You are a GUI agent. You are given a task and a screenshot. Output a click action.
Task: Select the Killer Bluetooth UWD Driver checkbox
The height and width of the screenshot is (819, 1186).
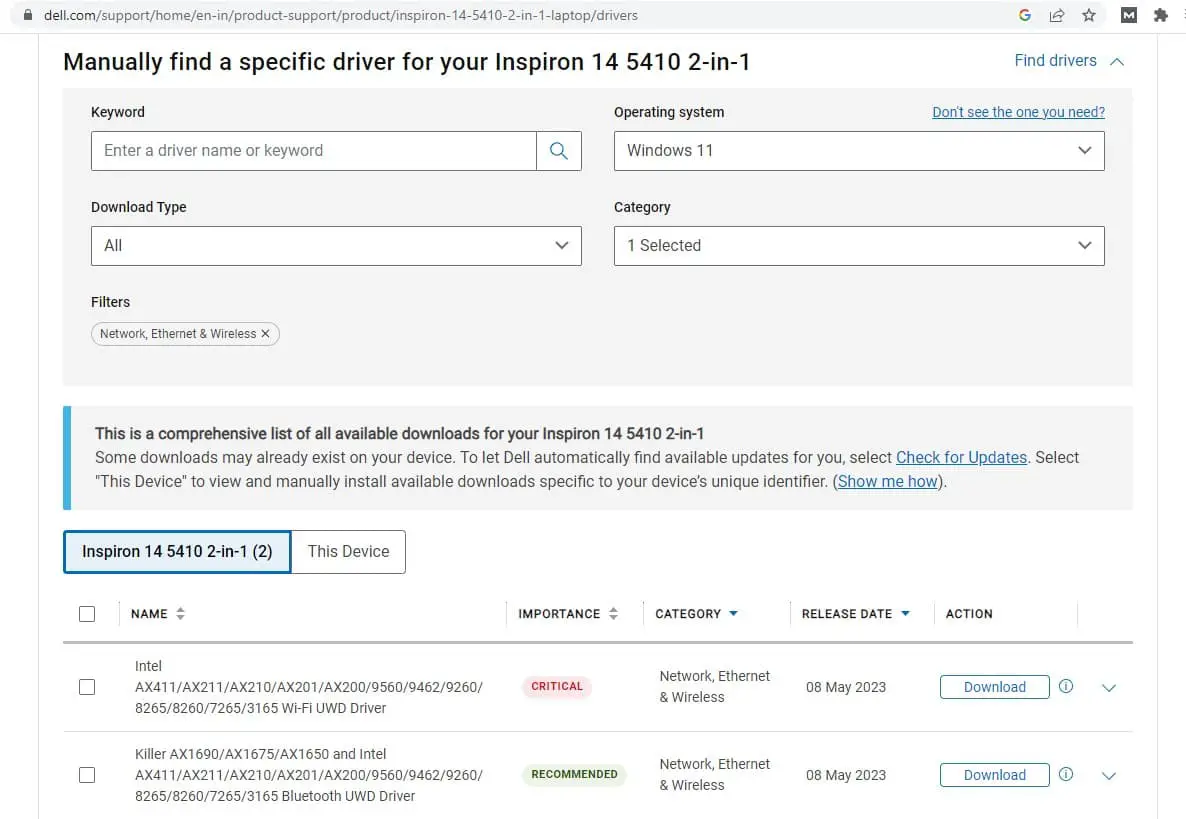(x=87, y=775)
